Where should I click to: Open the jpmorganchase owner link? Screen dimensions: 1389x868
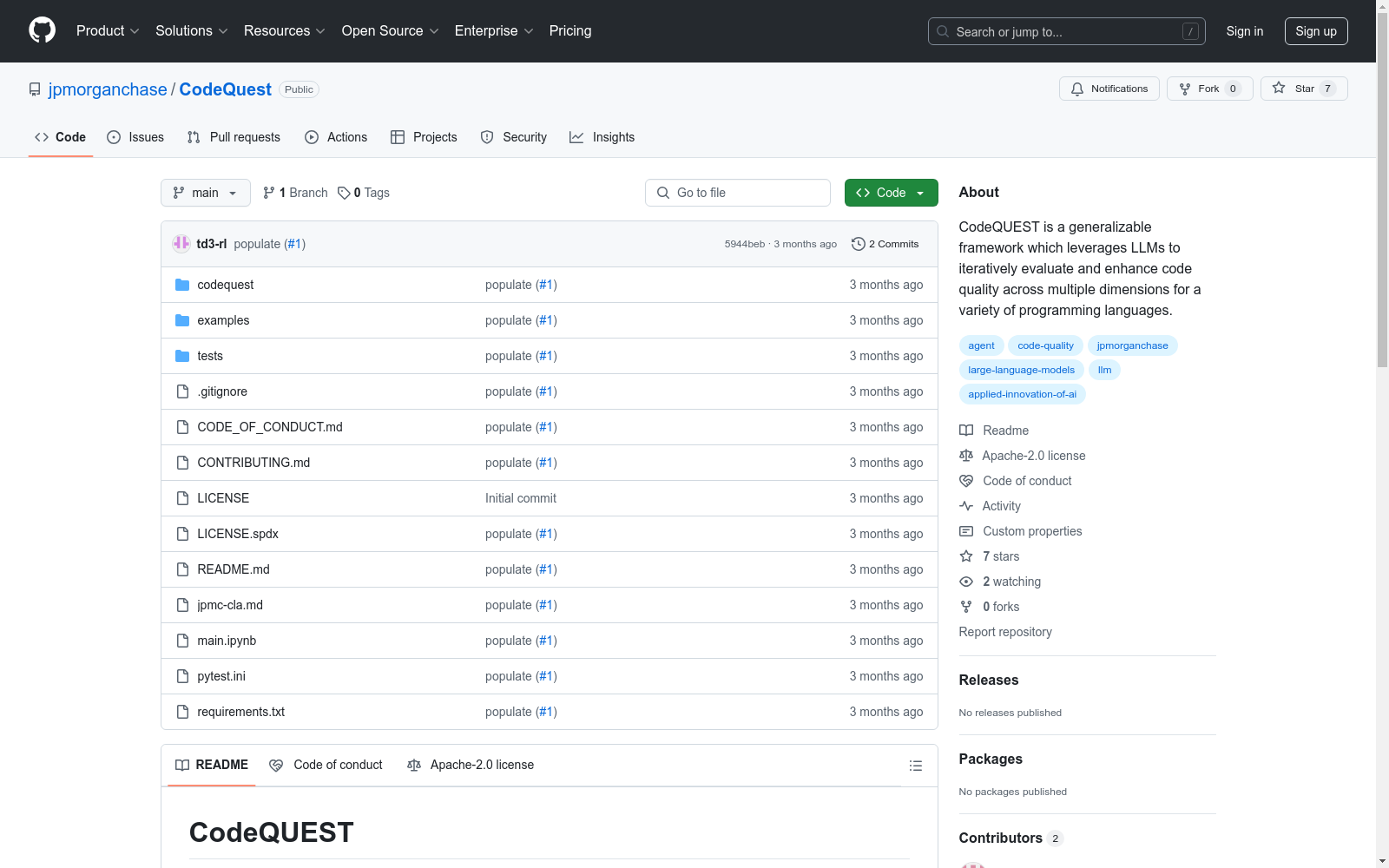[x=108, y=89]
